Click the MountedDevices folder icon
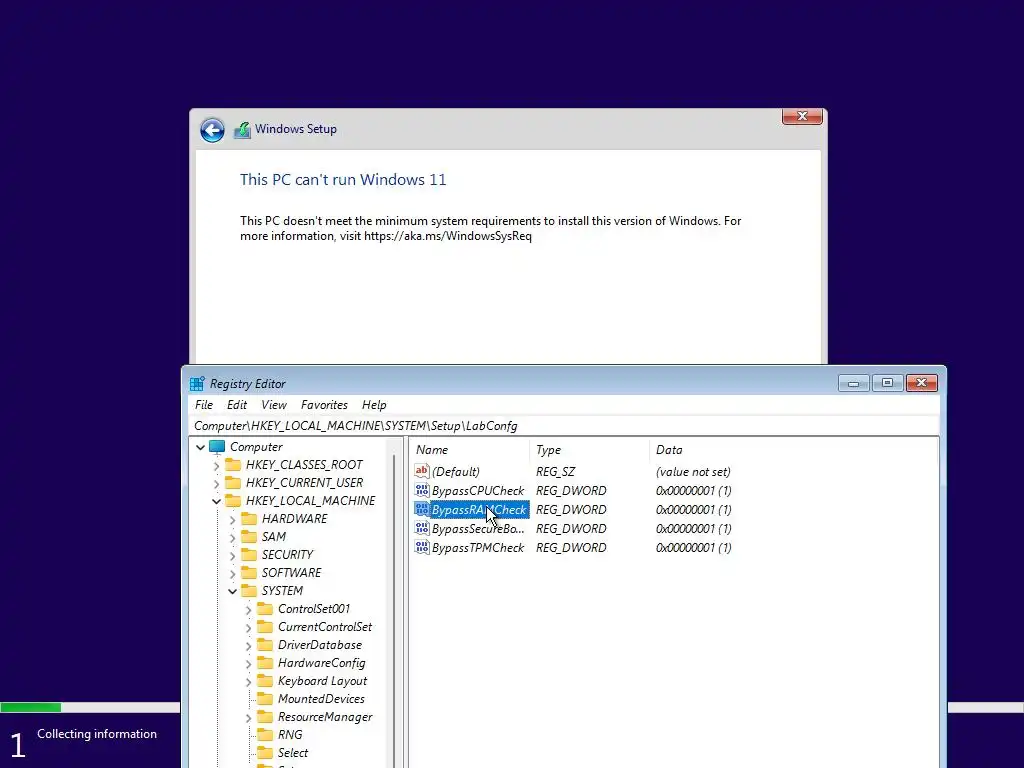This screenshot has height=768, width=1024. [x=265, y=699]
